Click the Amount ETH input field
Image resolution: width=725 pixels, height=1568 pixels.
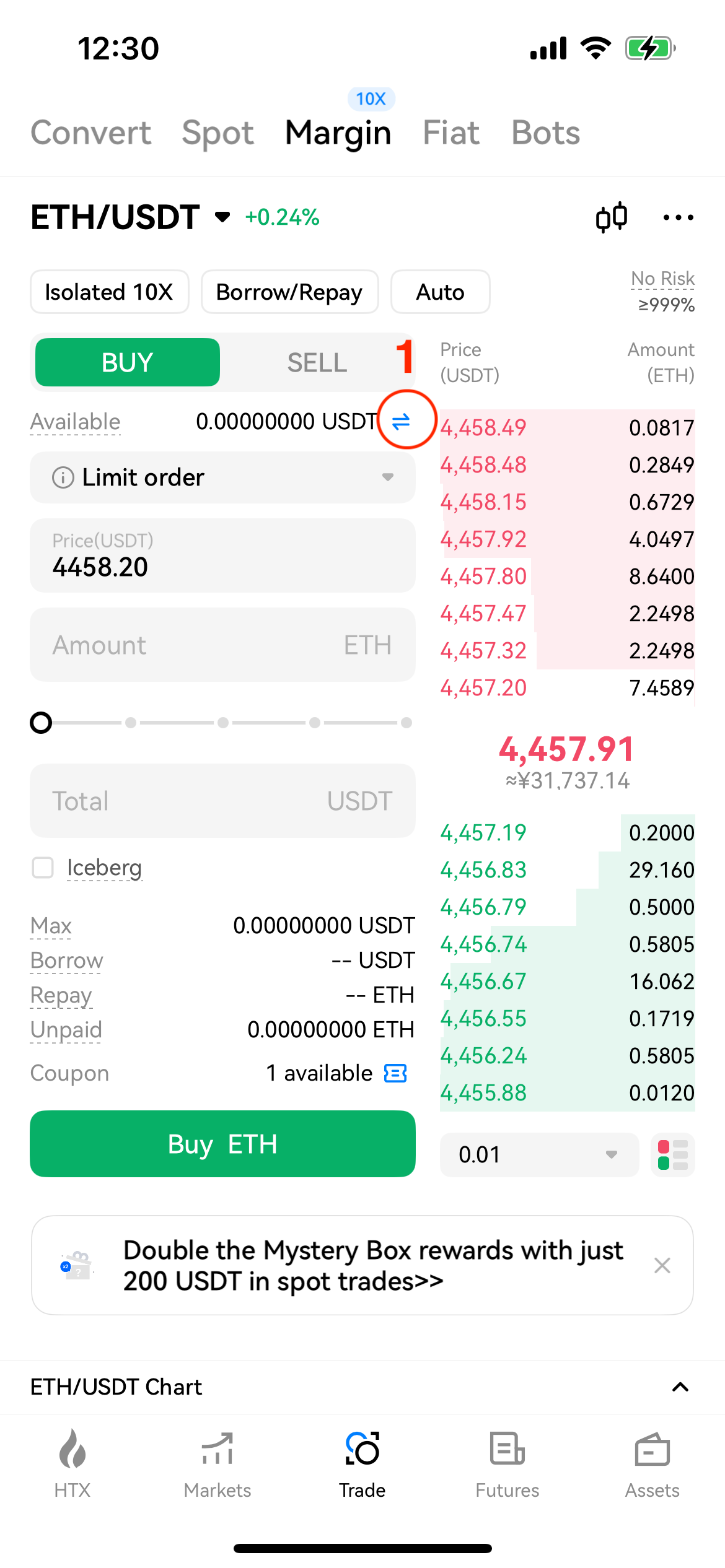(222, 645)
